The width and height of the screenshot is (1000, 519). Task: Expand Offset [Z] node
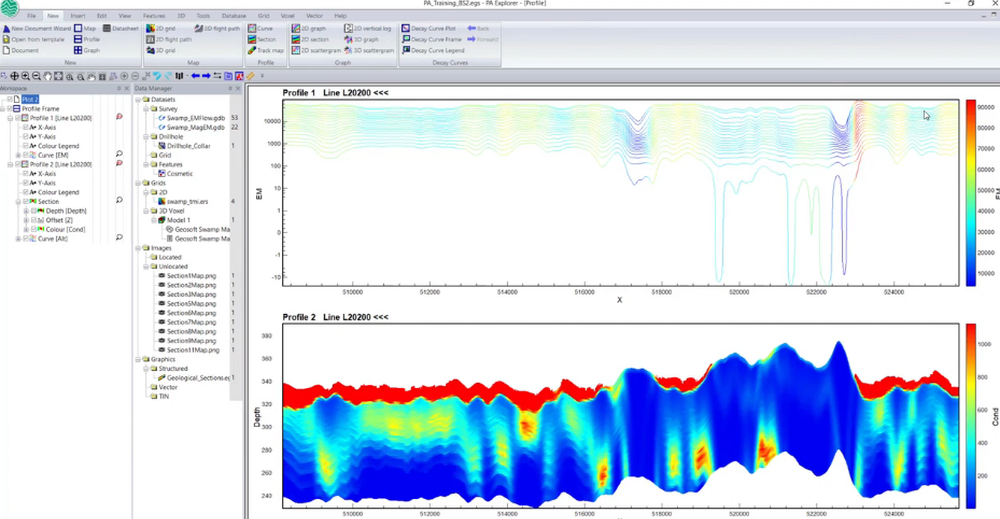pyautogui.click(x=26, y=220)
